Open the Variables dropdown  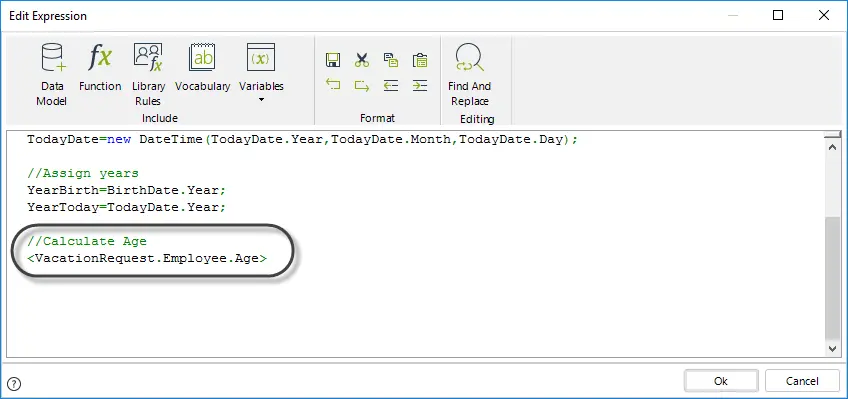click(x=261, y=72)
